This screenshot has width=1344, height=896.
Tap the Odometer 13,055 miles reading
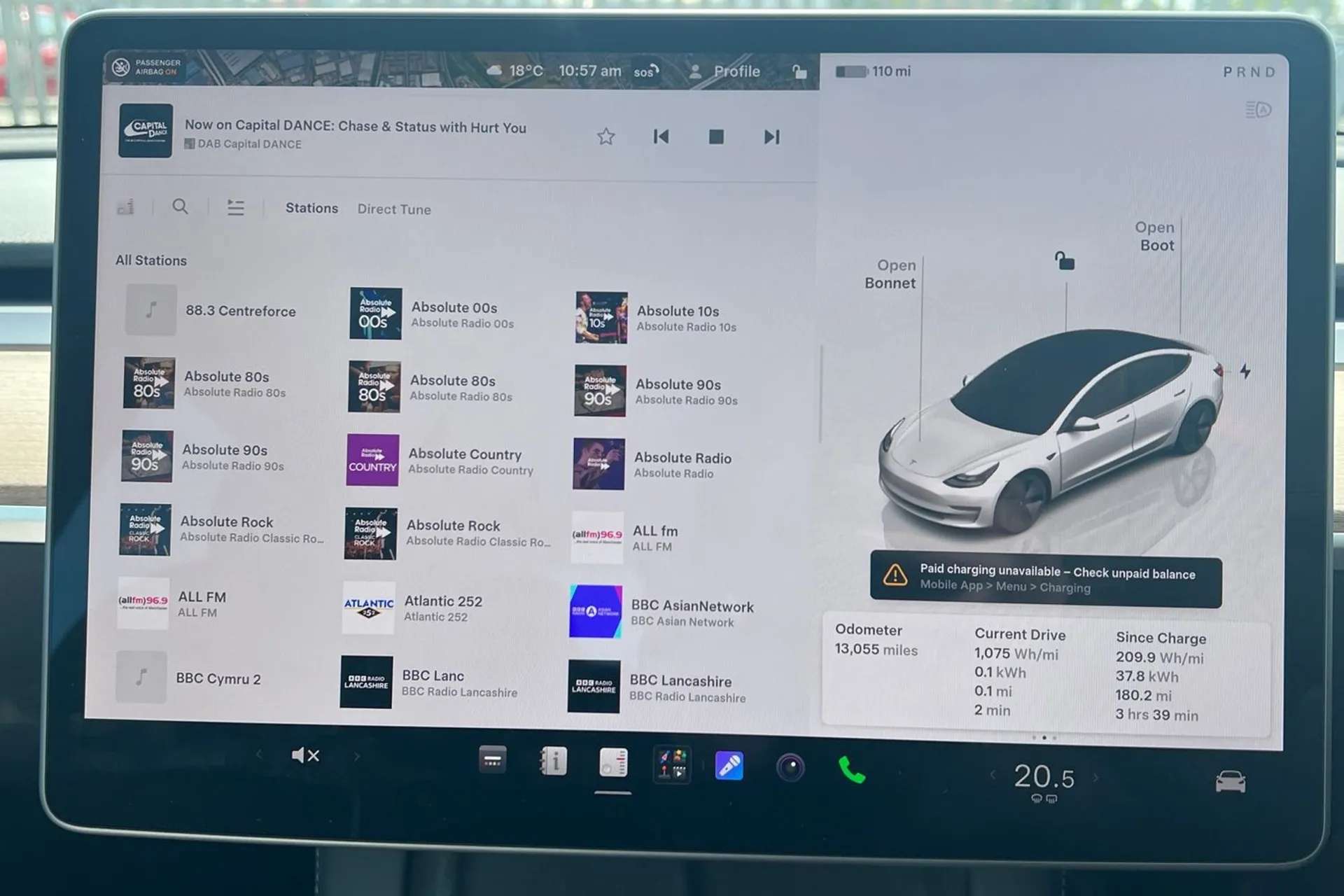click(876, 639)
